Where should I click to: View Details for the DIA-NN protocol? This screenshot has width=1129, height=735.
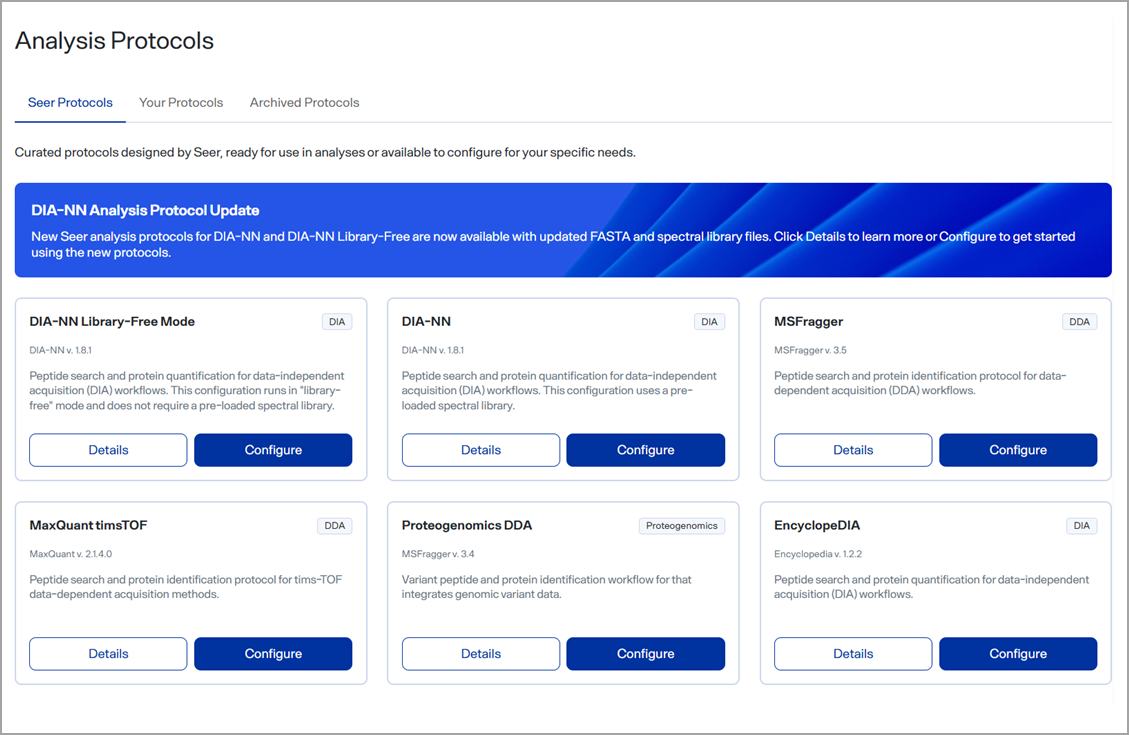click(x=481, y=450)
